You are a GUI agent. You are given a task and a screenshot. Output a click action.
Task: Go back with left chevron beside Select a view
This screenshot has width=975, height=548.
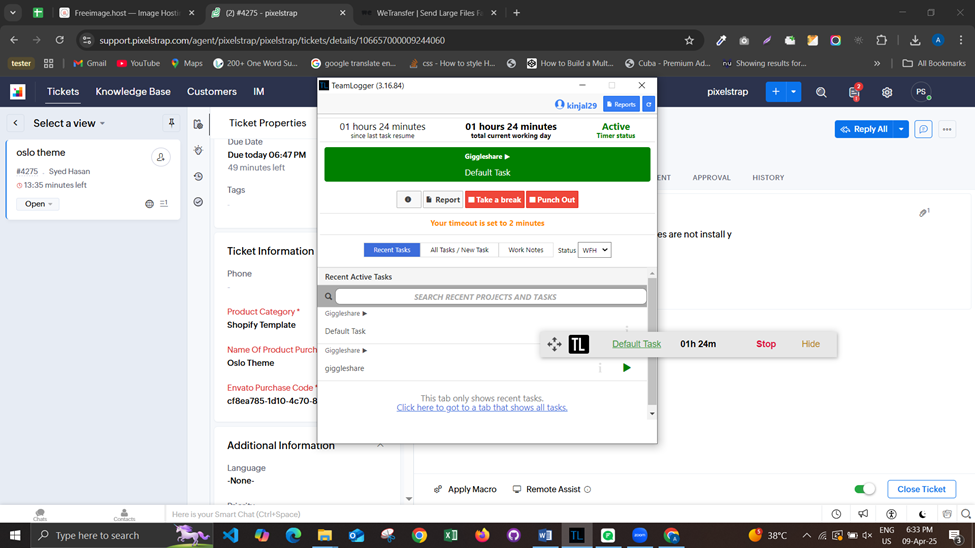point(16,123)
